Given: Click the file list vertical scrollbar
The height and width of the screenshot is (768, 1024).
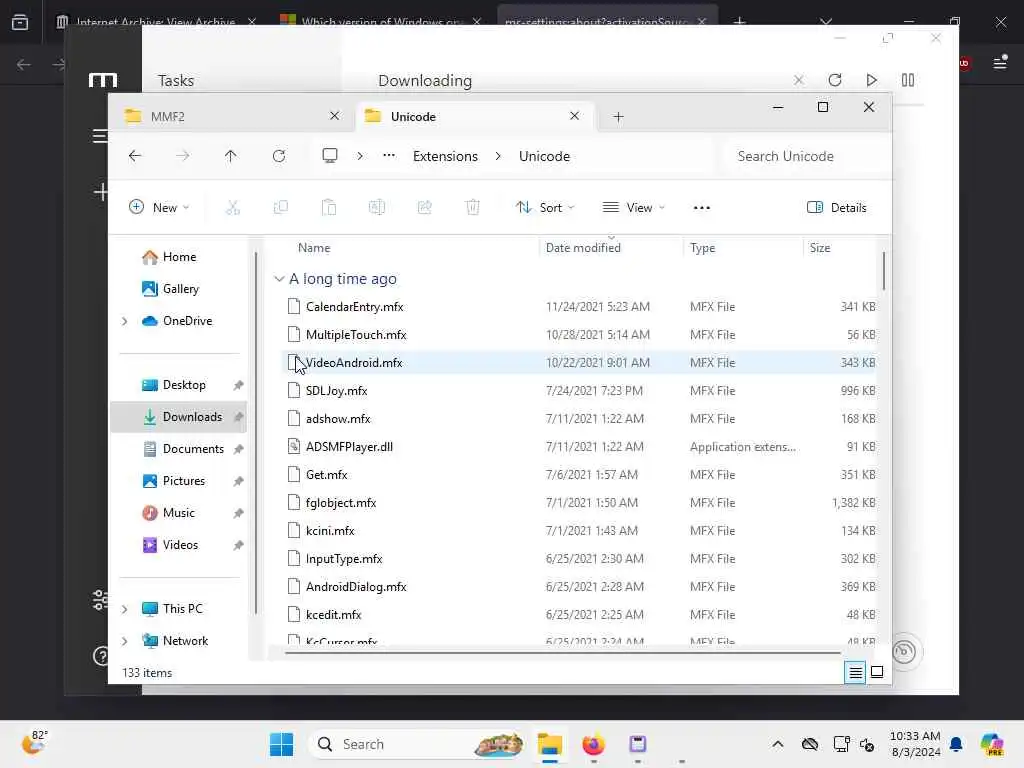Looking at the screenshot, I should coord(884,271).
